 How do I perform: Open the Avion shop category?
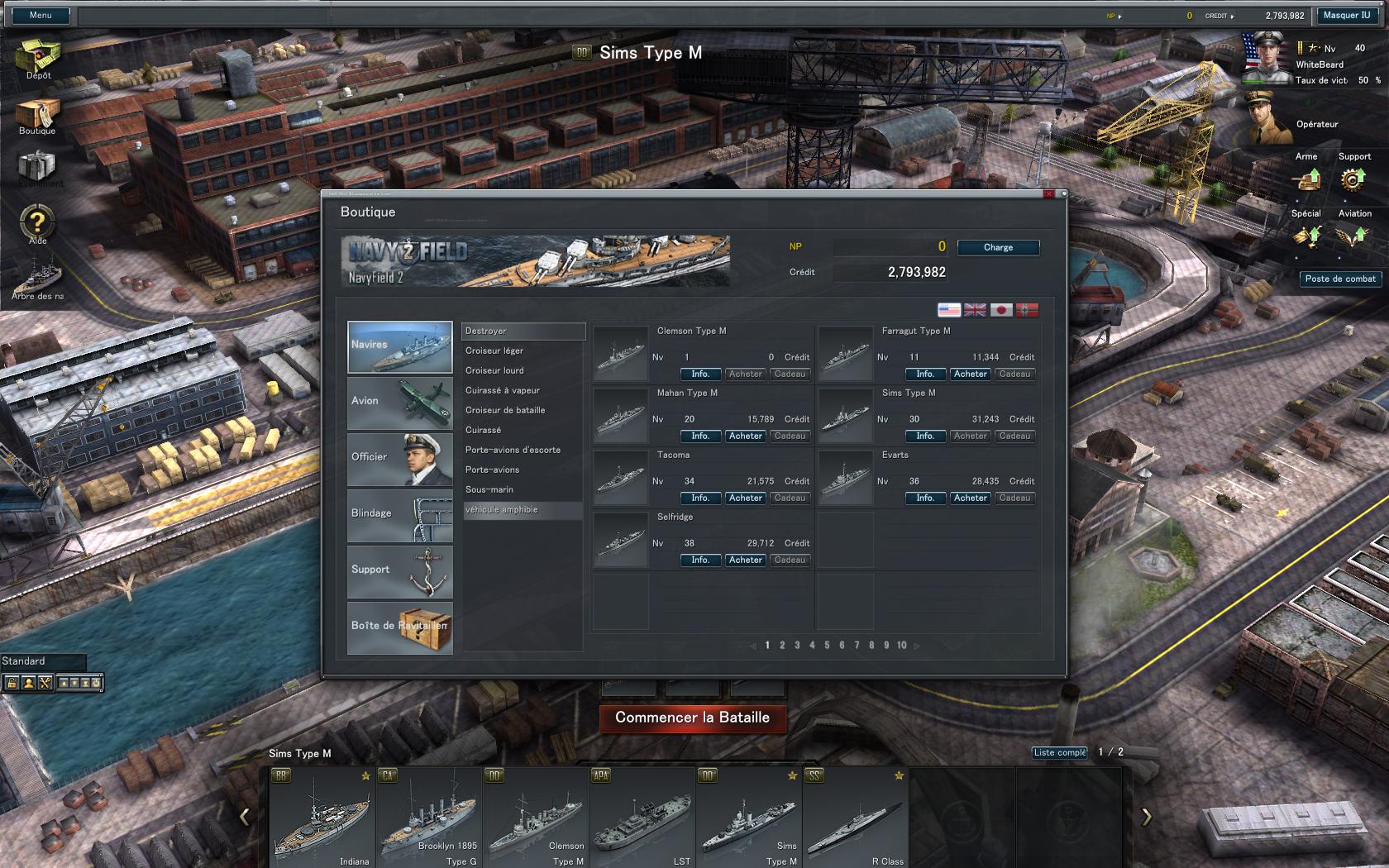(x=400, y=403)
